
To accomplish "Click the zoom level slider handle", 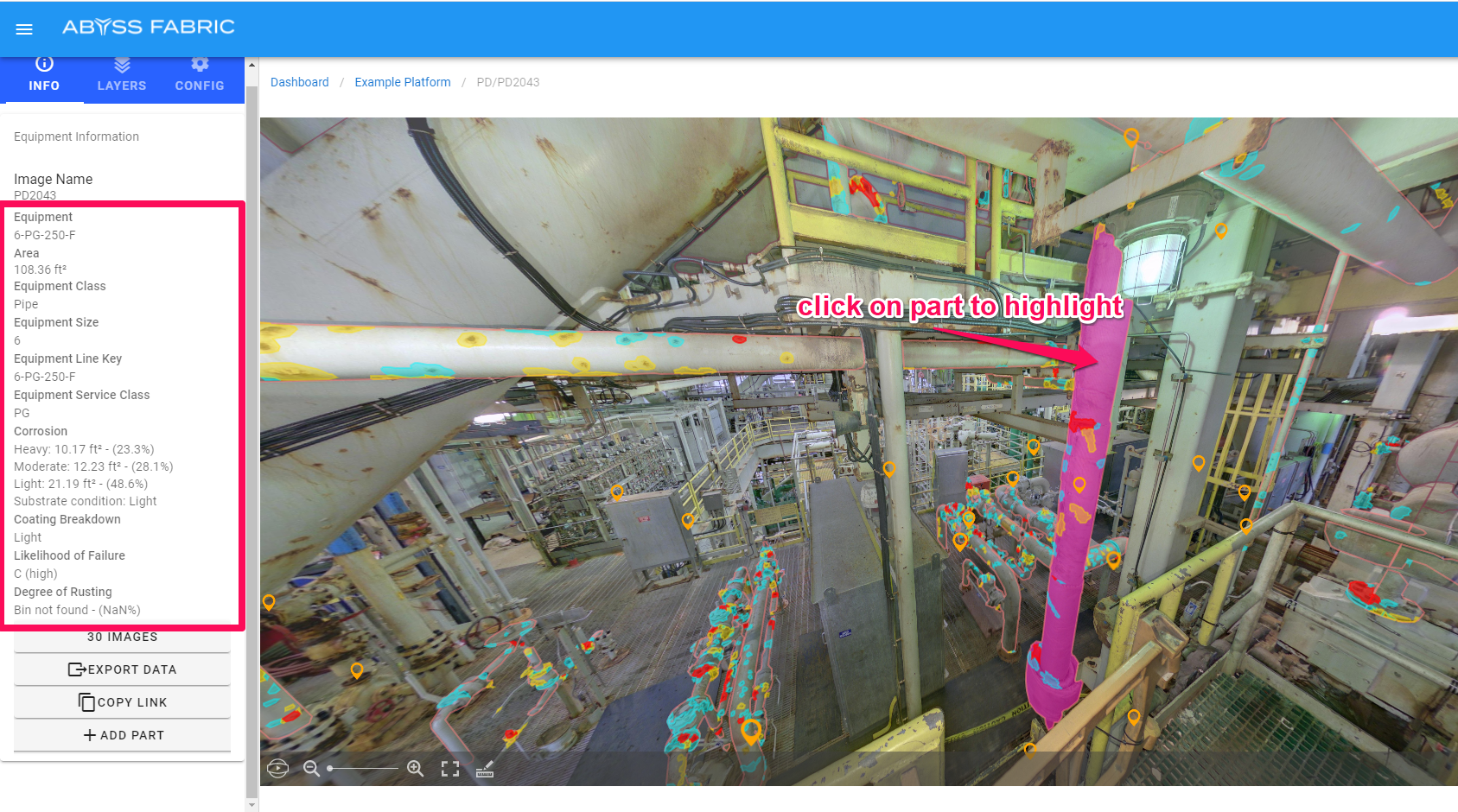I will click(330, 768).
